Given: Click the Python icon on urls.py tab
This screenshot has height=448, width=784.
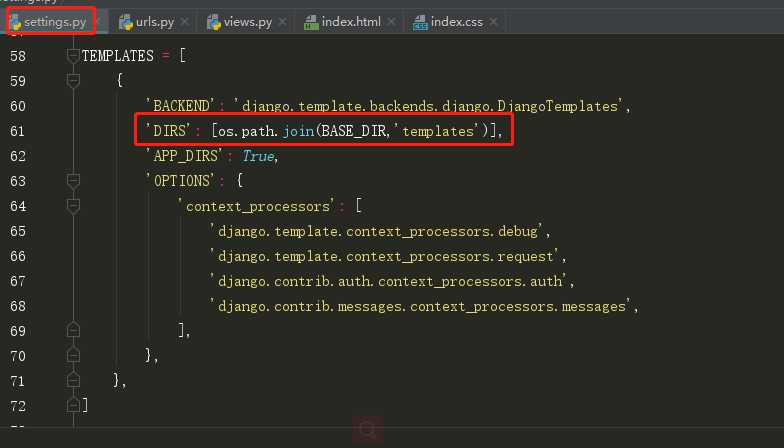Looking at the screenshot, I should [x=126, y=22].
